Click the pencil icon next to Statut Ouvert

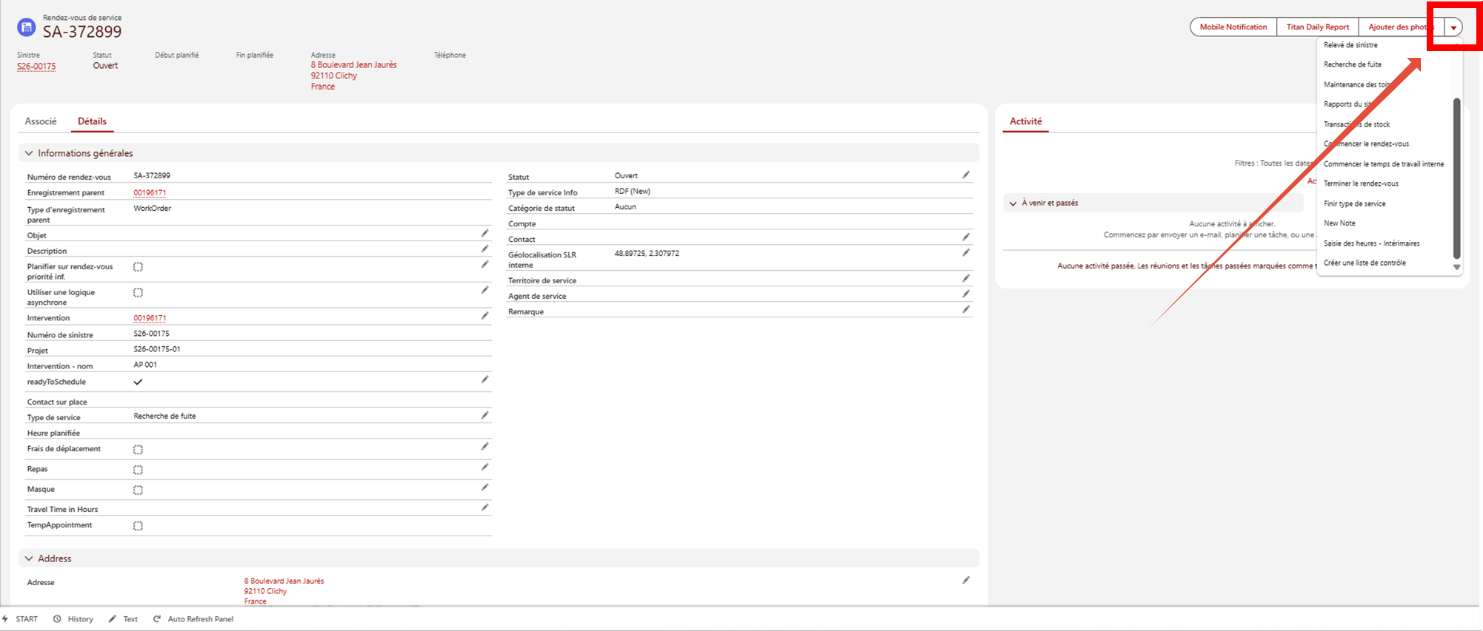coord(966,174)
